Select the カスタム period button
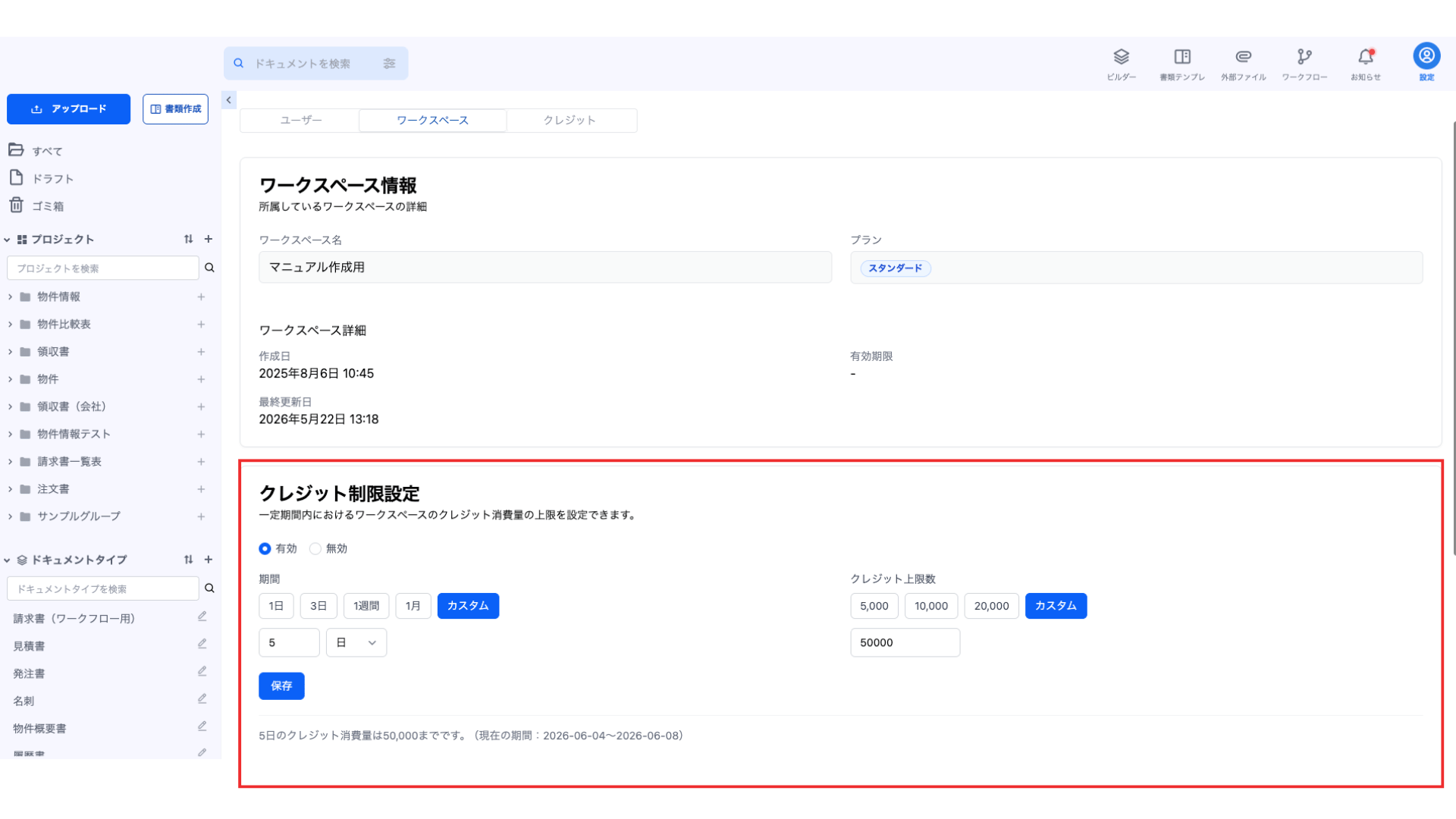 coord(468,606)
